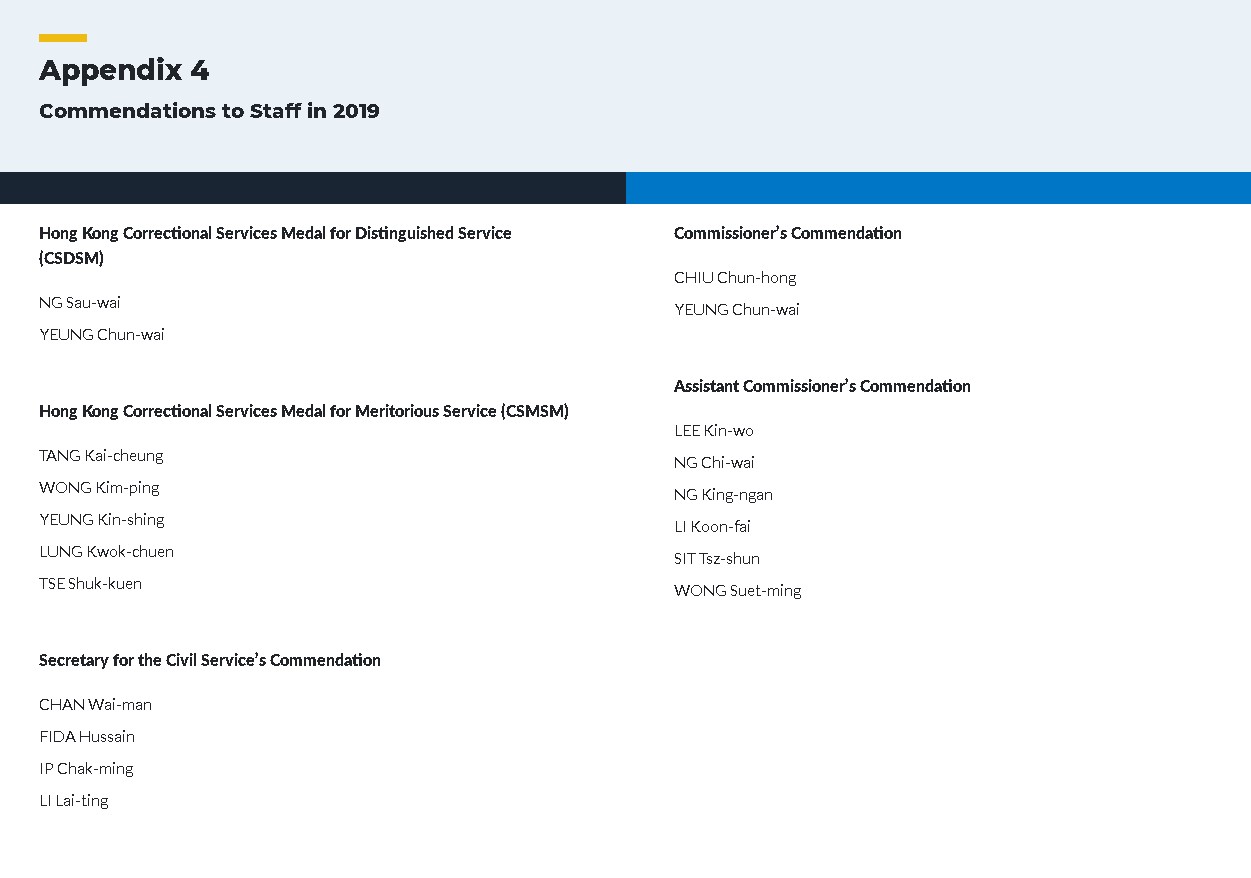The height and width of the screenshot is (878, 1251).
Task: Select the name FIDA Hussain
Action: (87, 737)
